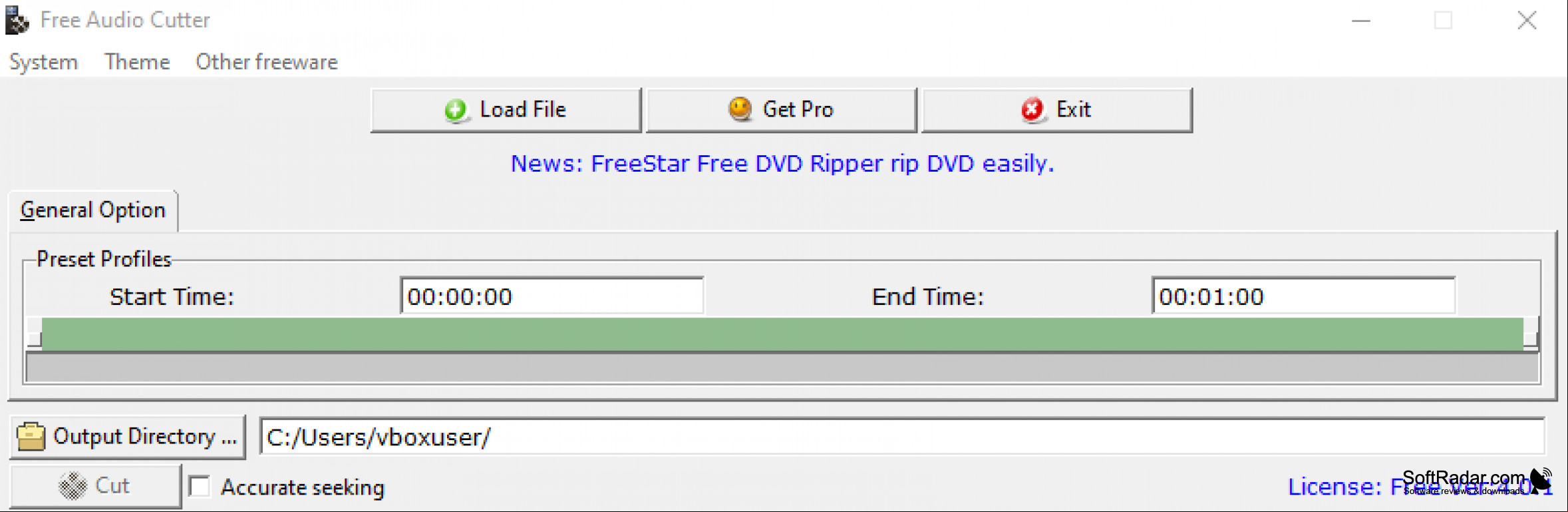Image resolution: width=1568 pixels, height=512 pixels.
Task: Click the FreeStar Free DVD Ripper news link
Action: pyautogui.click(x=782, y=164)
